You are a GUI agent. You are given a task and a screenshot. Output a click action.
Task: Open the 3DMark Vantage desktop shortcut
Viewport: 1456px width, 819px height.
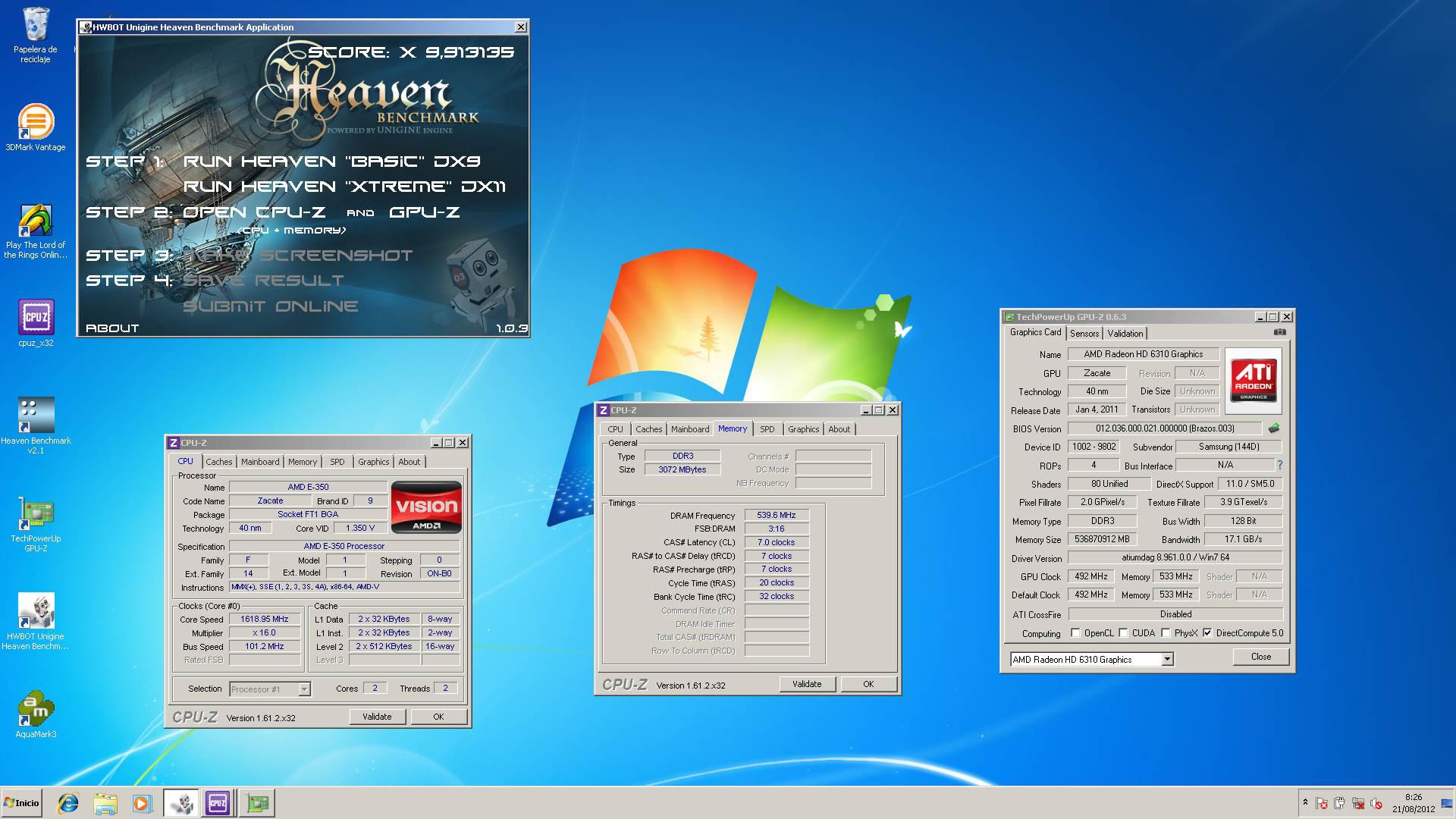(36, 127)
